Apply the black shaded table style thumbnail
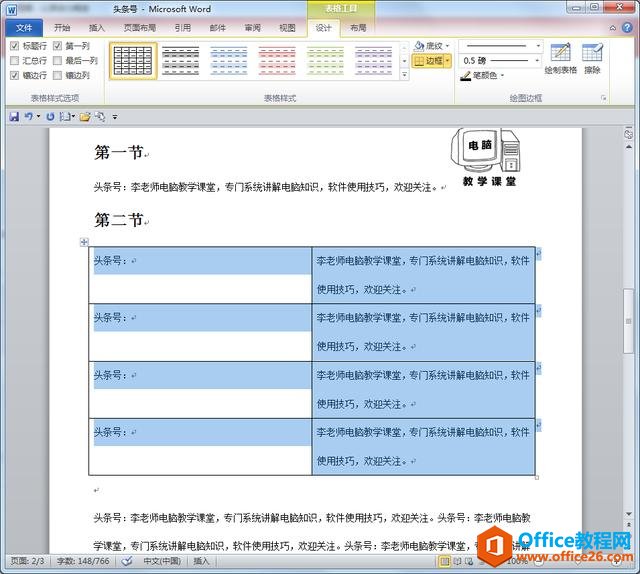Screen dimensions: 640x574 click(x=180, y=61)
